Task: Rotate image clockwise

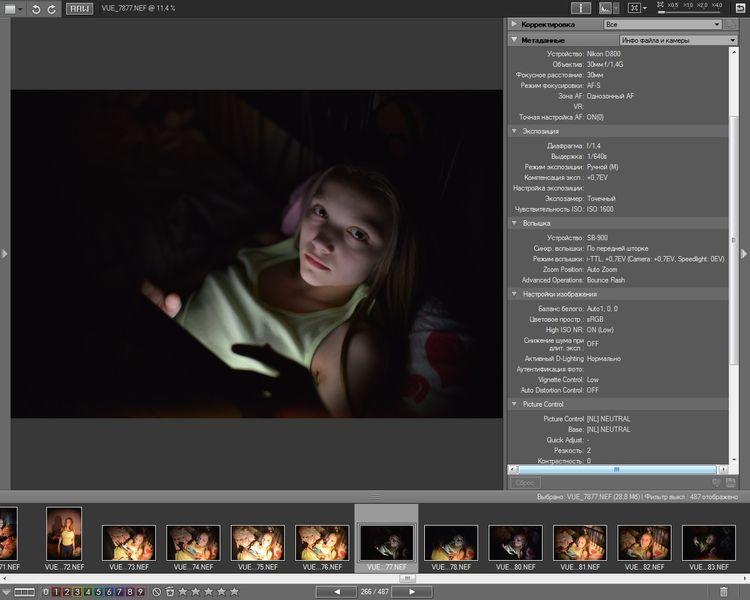Action: point(52,9)
